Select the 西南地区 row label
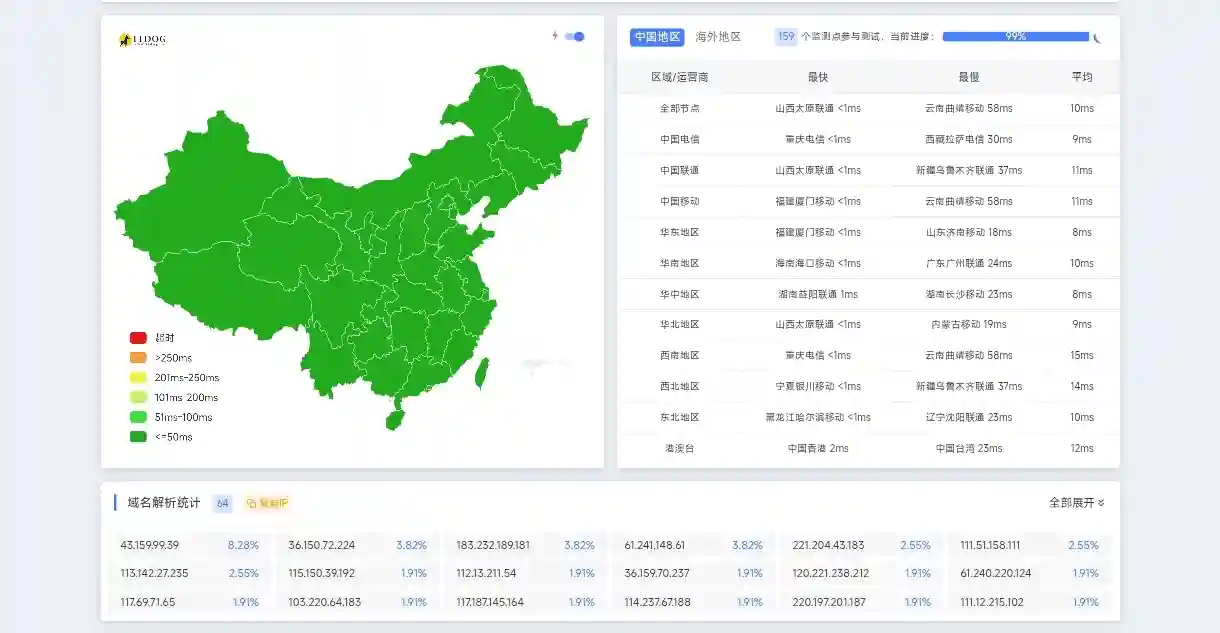This screenshot has height=633, width=1220. pos(679,355)
